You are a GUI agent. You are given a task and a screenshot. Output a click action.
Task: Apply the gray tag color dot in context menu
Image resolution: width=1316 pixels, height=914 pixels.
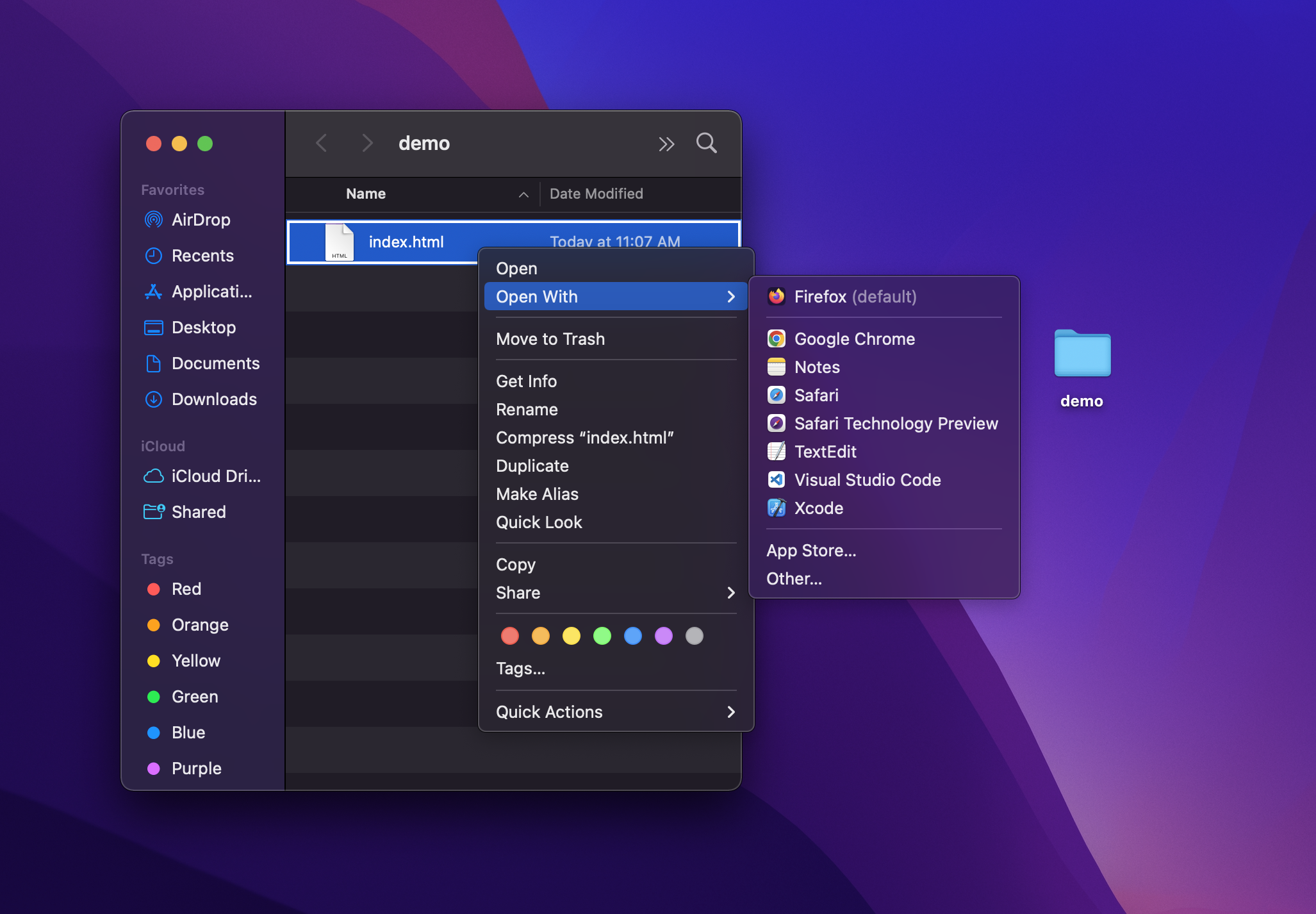pyautogui.click(x=695, y=636)
